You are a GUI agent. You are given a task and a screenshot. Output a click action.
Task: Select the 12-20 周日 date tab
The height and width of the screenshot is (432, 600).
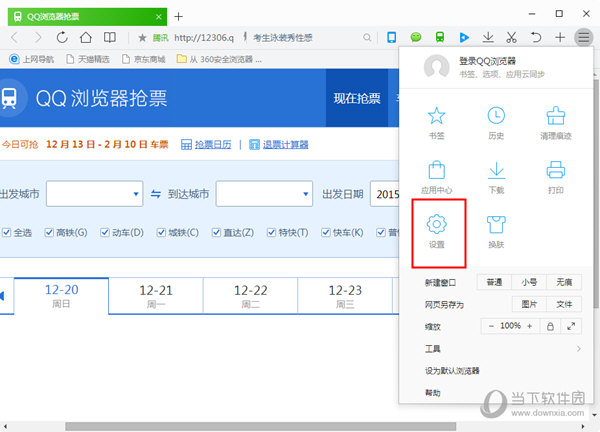61,296
